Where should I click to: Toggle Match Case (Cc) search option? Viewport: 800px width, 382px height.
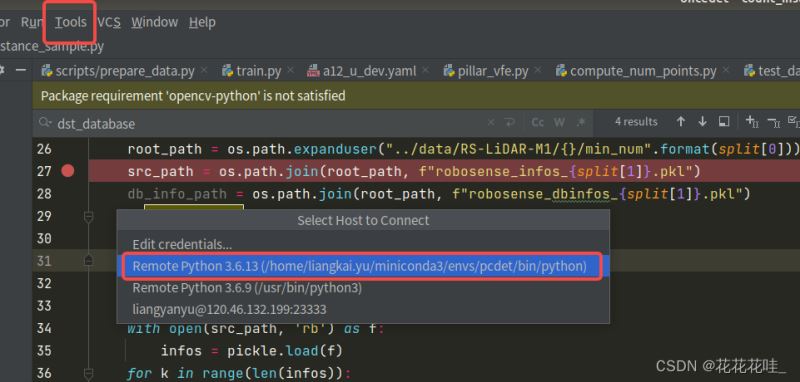[x=538, y=122]
